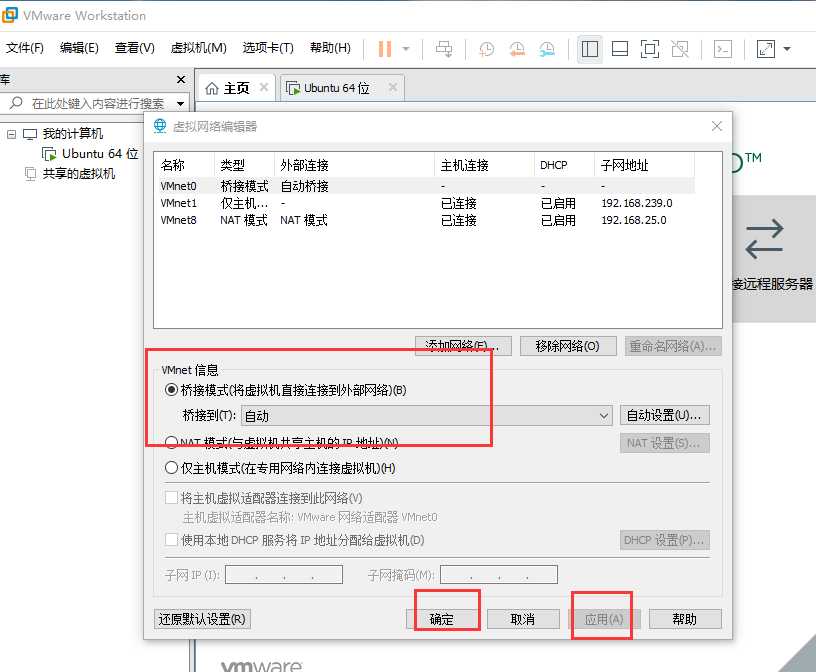Screen dimensions: 816x672
Task: Select the VMnet0 network row
Action: point(427,186)
